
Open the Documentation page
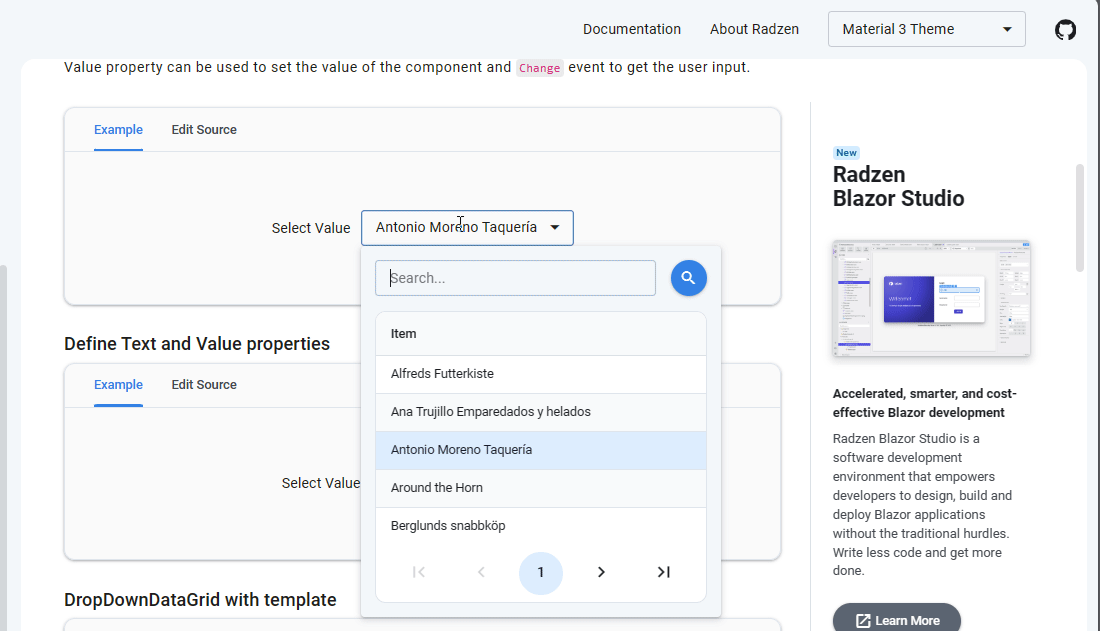coord(632,29)
